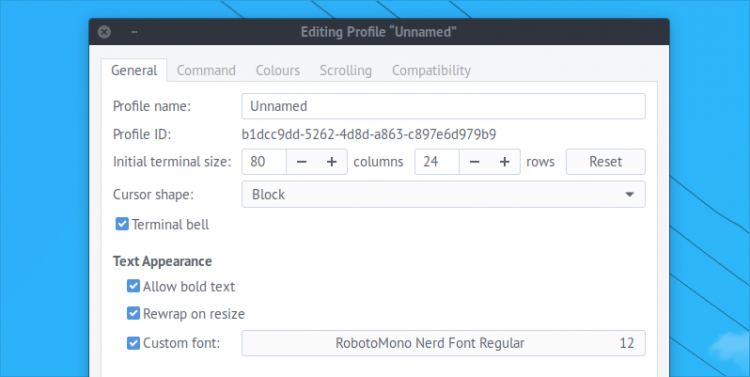Viewport: 750px width, 377px height.
Task: Click the rows value field showing 24
Action: coord(437,162)
